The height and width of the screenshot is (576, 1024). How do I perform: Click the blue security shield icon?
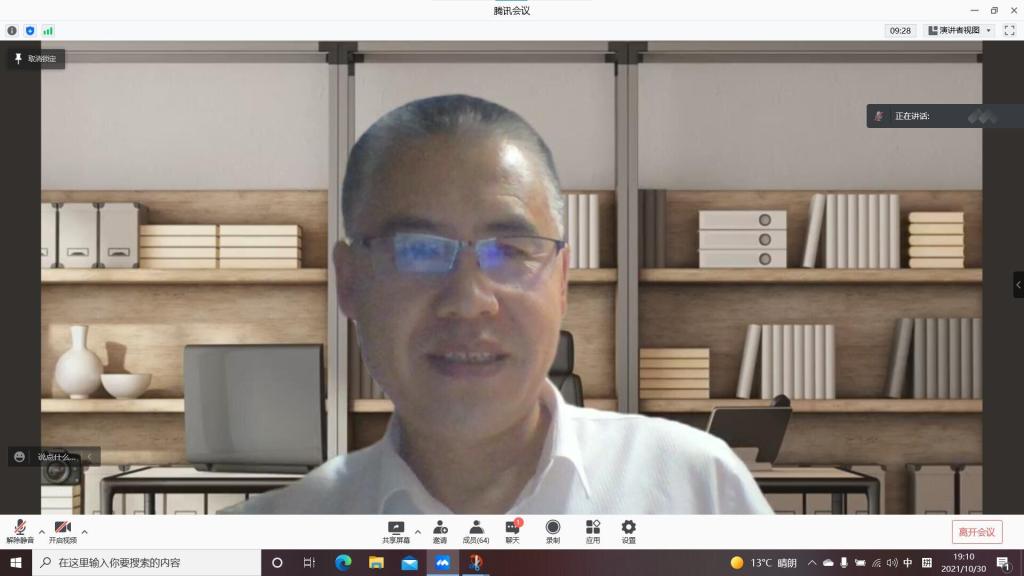click(30, 31)
